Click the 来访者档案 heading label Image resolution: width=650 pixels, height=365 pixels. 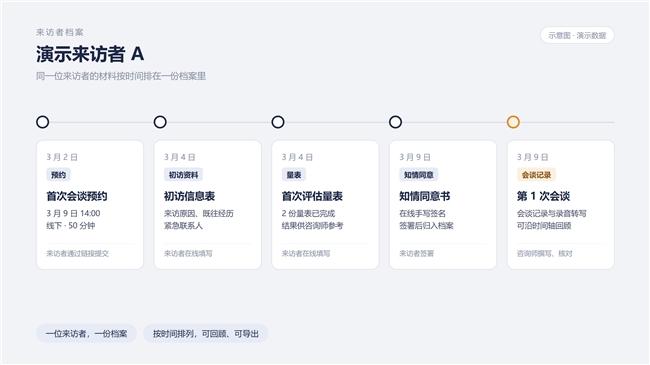pyautogui.click(x=60, y=32)
